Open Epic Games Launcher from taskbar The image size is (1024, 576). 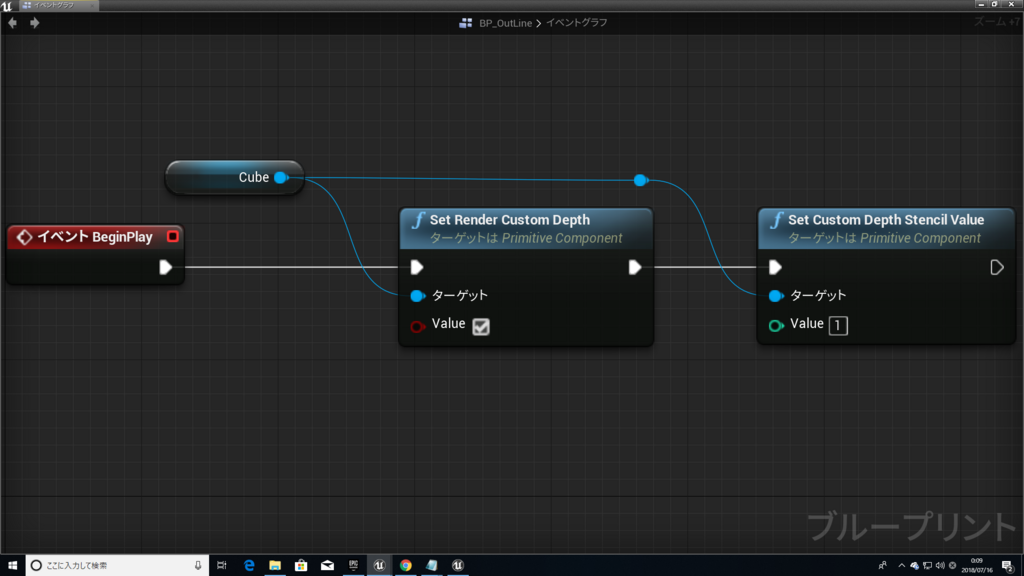point(353,566)
